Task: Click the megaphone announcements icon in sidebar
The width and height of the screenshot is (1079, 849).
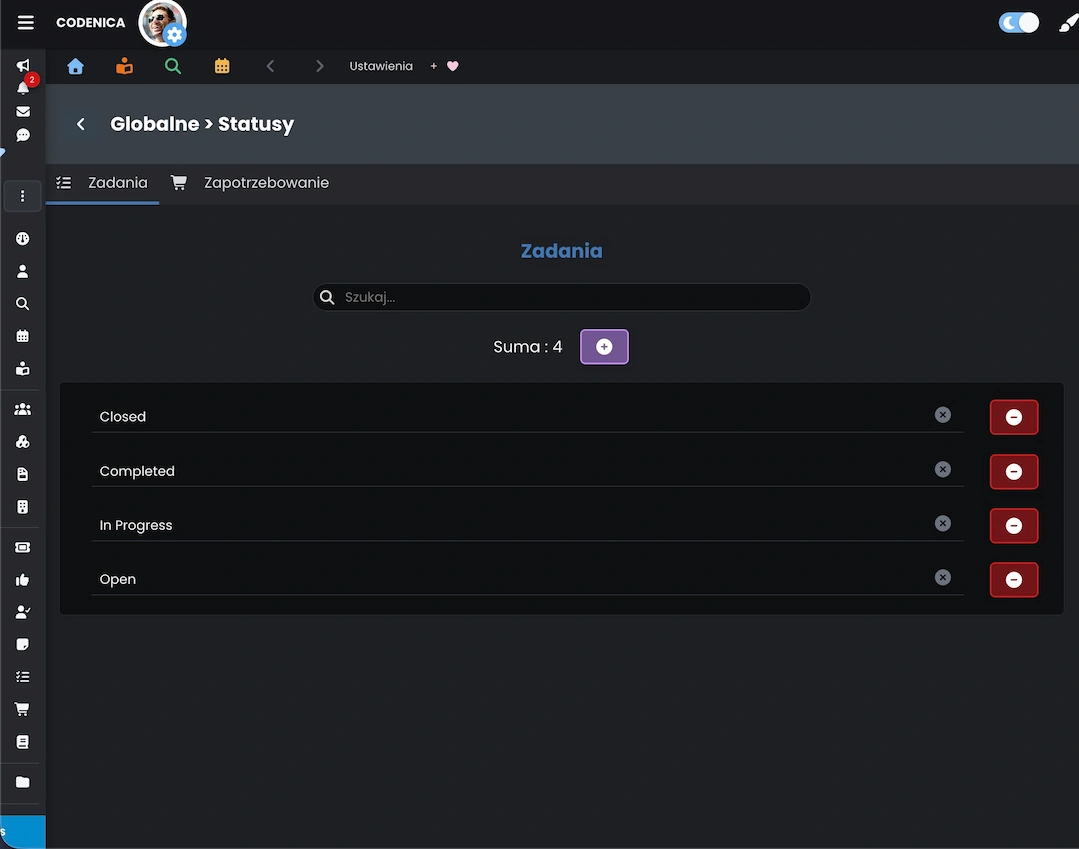Action: pyautogui.click(x=23, y=66)
